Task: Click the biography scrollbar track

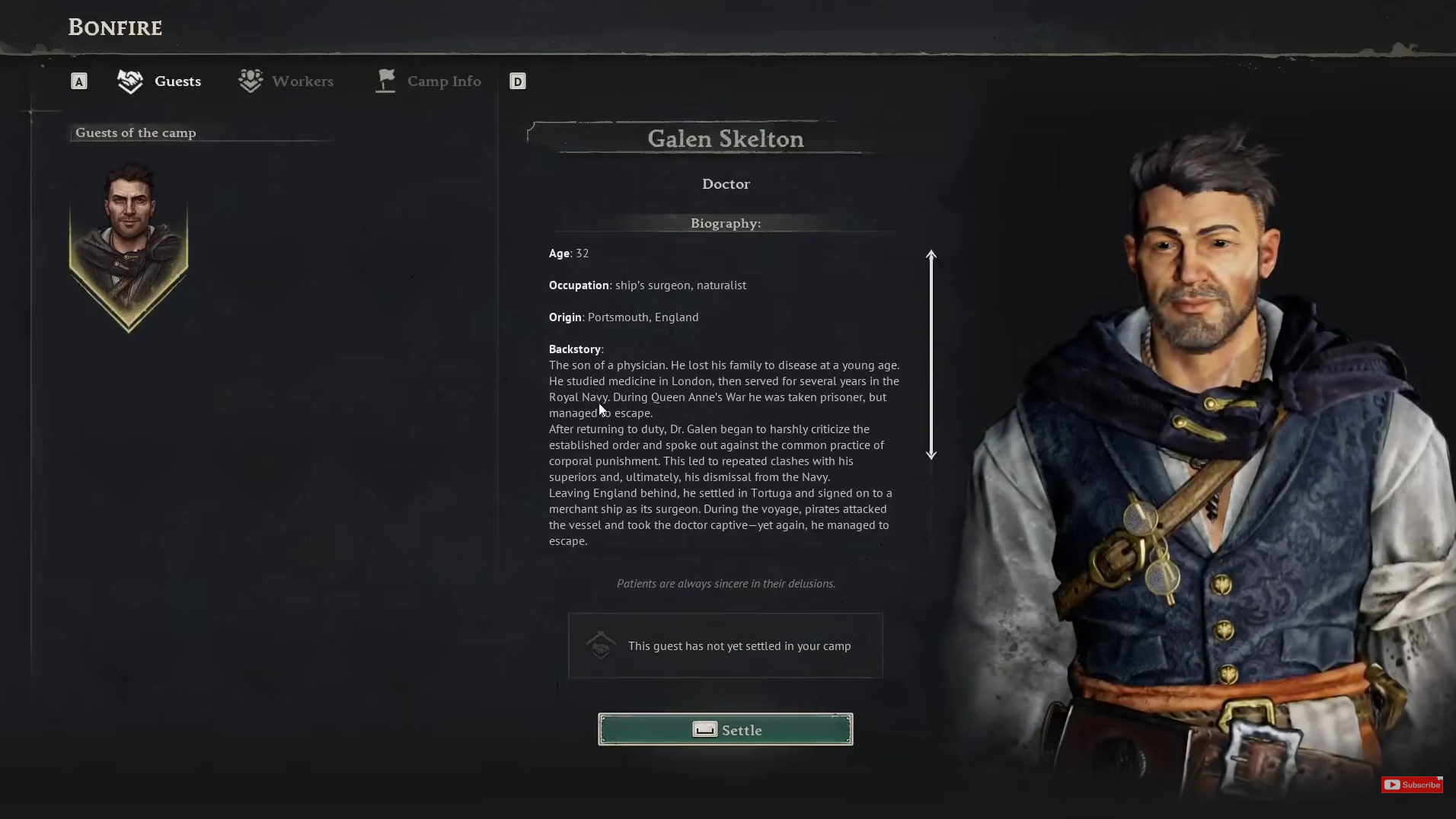Action: [931, 355]
